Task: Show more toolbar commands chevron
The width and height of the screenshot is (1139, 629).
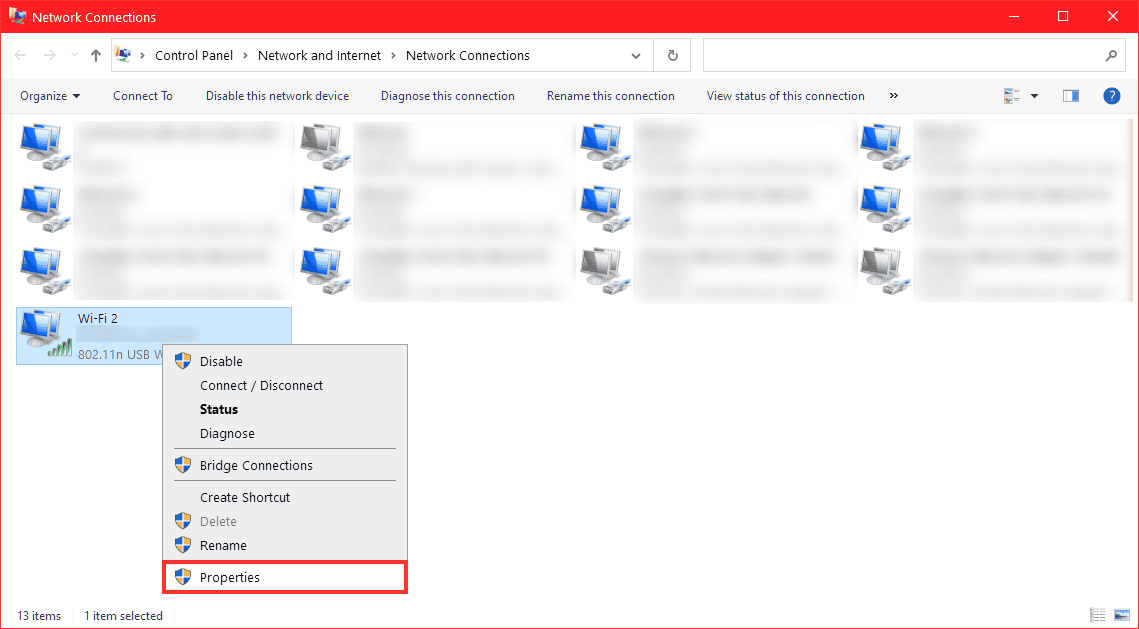Action: pos(893,96)
